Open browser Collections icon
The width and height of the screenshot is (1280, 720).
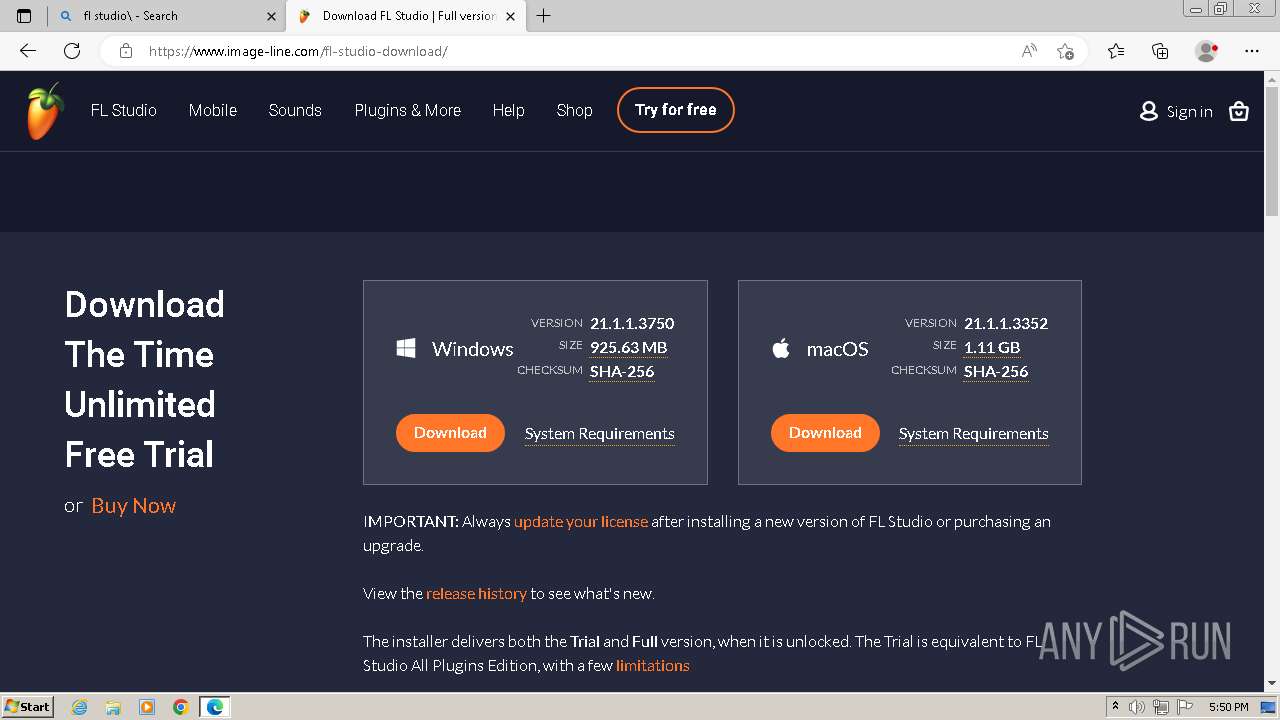[1160, 51]
